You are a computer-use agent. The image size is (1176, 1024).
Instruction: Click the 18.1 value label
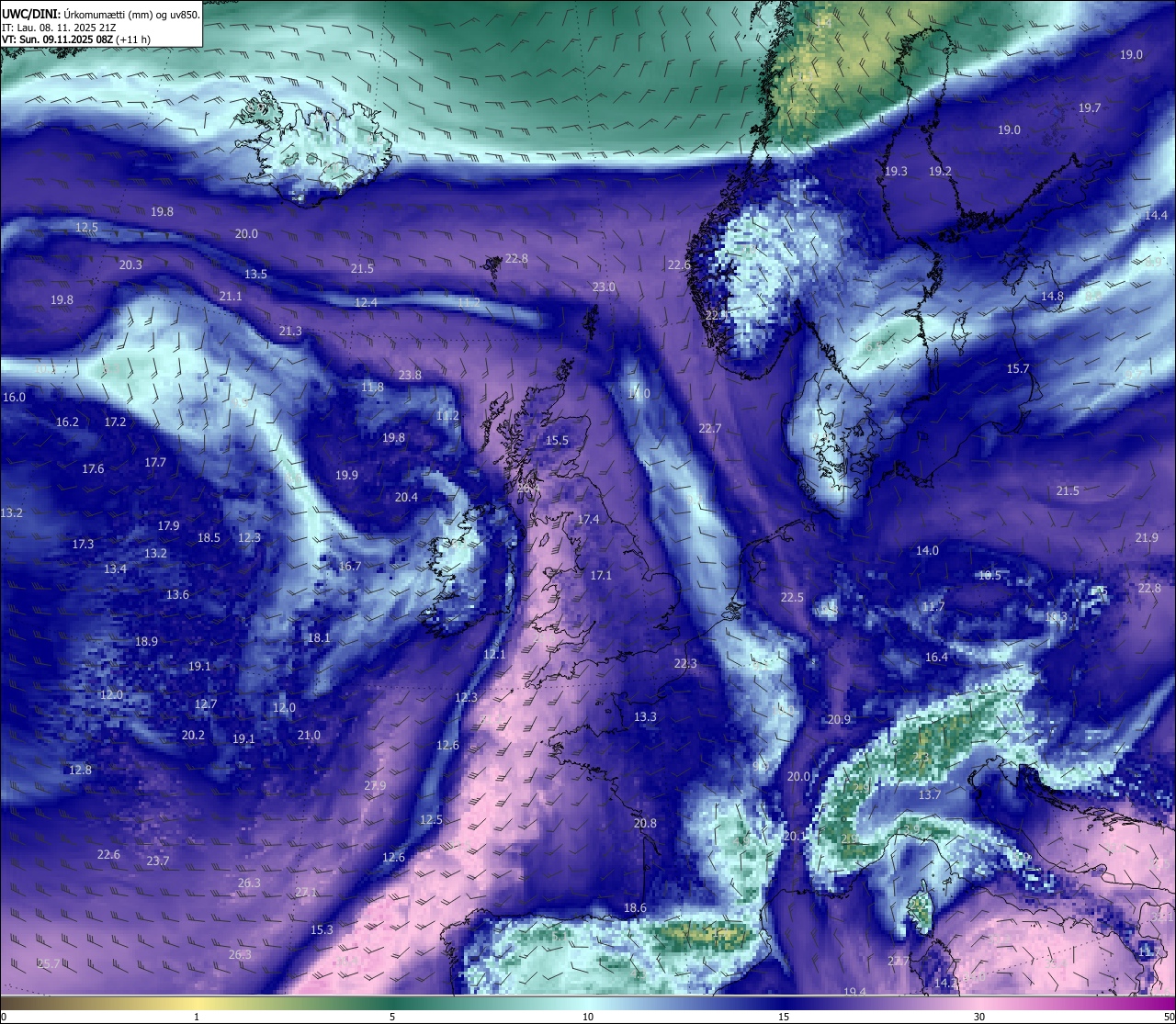pos(319,638)
